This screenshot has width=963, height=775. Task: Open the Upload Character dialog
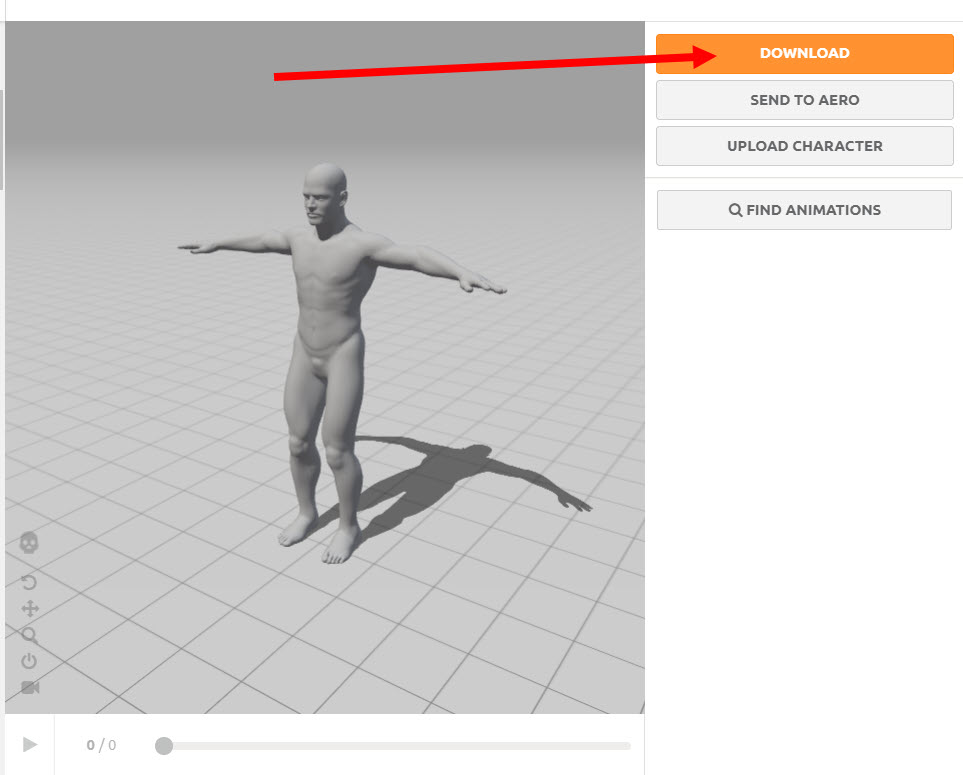(805, 146)
